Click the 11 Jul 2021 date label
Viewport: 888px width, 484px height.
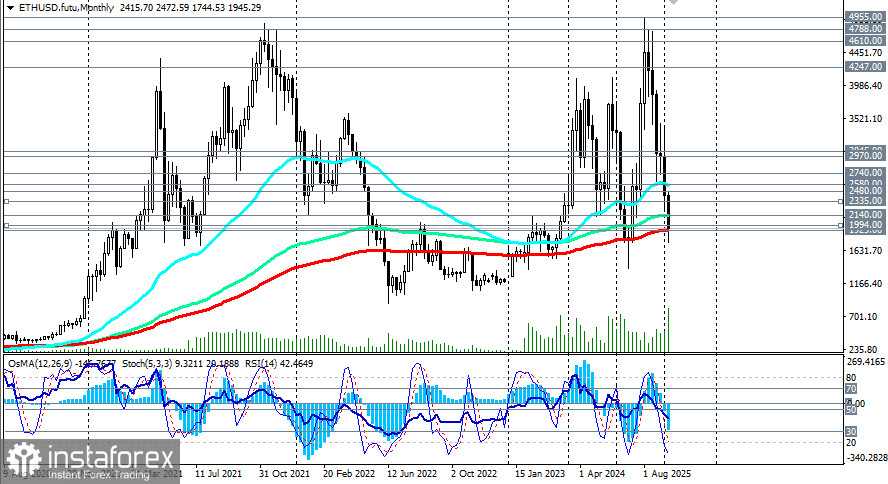pos(219,473)
